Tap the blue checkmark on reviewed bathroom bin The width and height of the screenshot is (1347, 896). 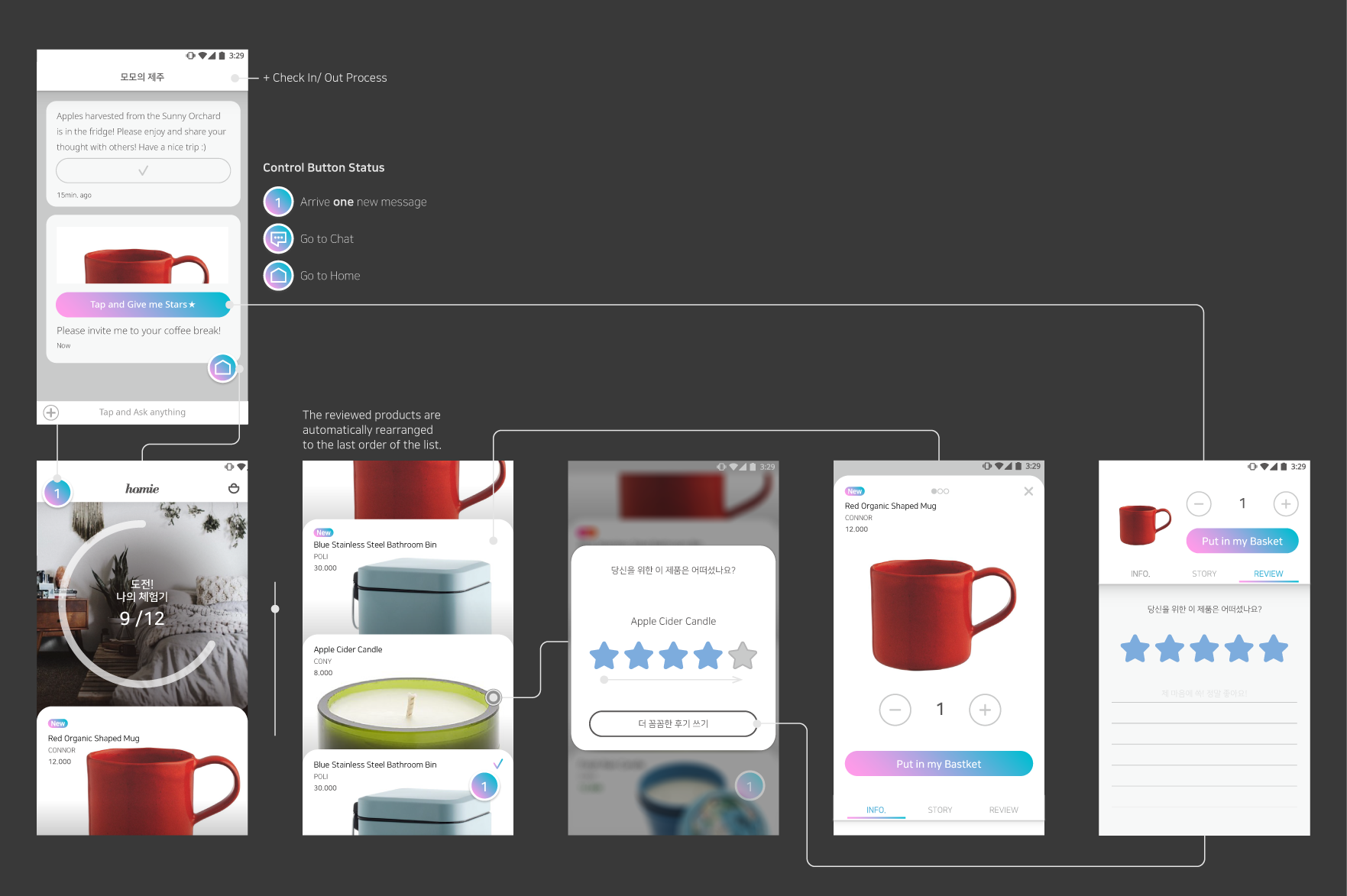click(498, 764)
